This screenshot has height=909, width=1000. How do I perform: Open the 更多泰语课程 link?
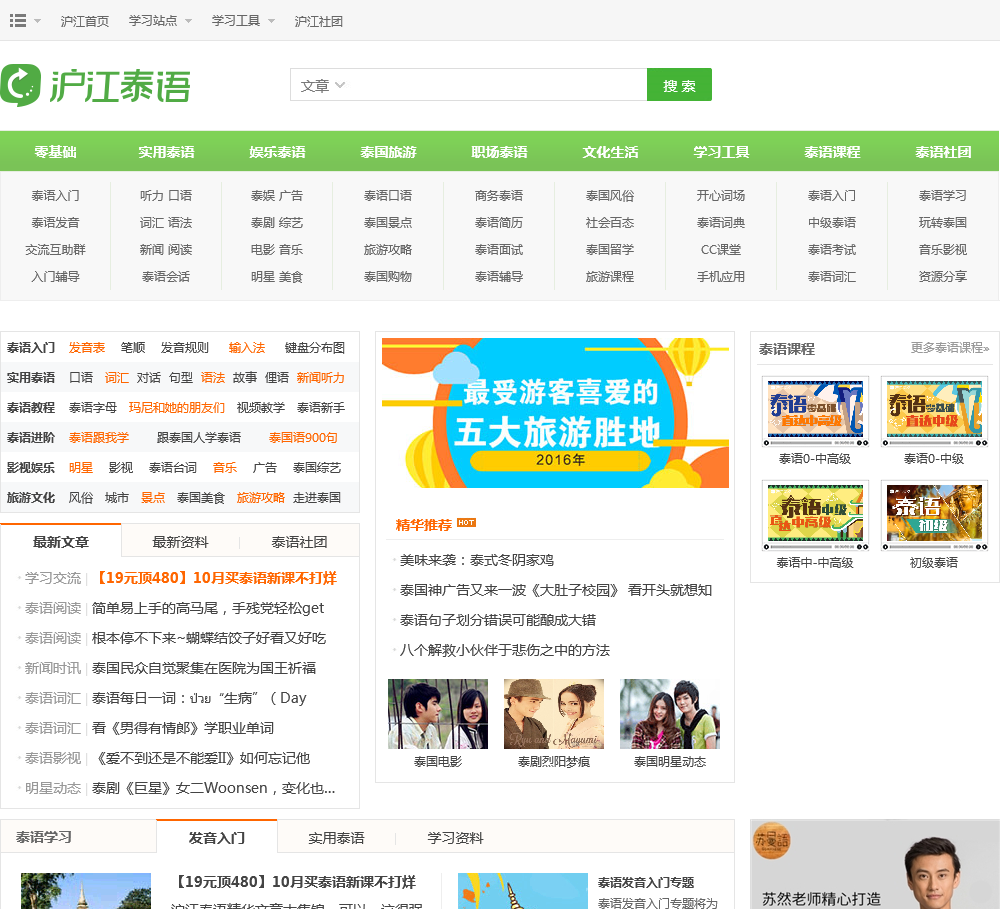pos(949,348)
